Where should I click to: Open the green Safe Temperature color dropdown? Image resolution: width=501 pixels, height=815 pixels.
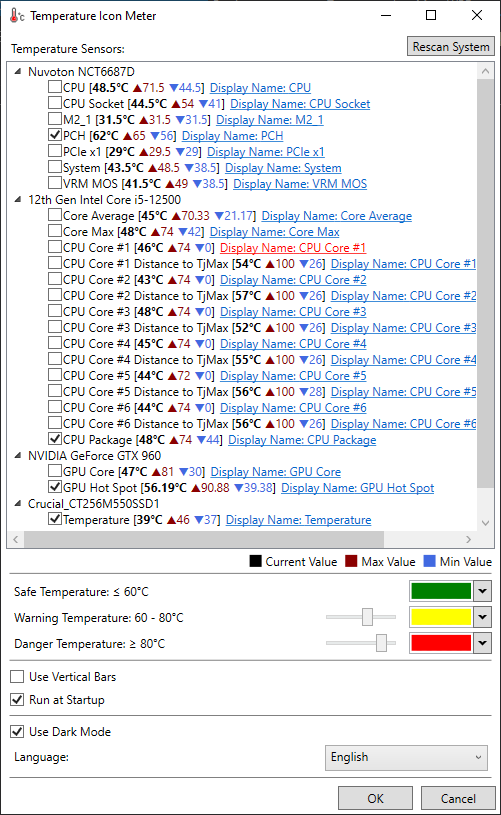click(482, 591)
